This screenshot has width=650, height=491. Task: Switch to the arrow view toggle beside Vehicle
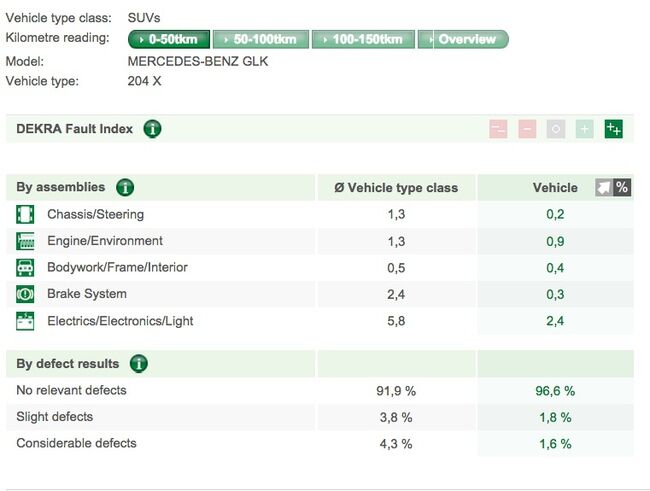604,187
